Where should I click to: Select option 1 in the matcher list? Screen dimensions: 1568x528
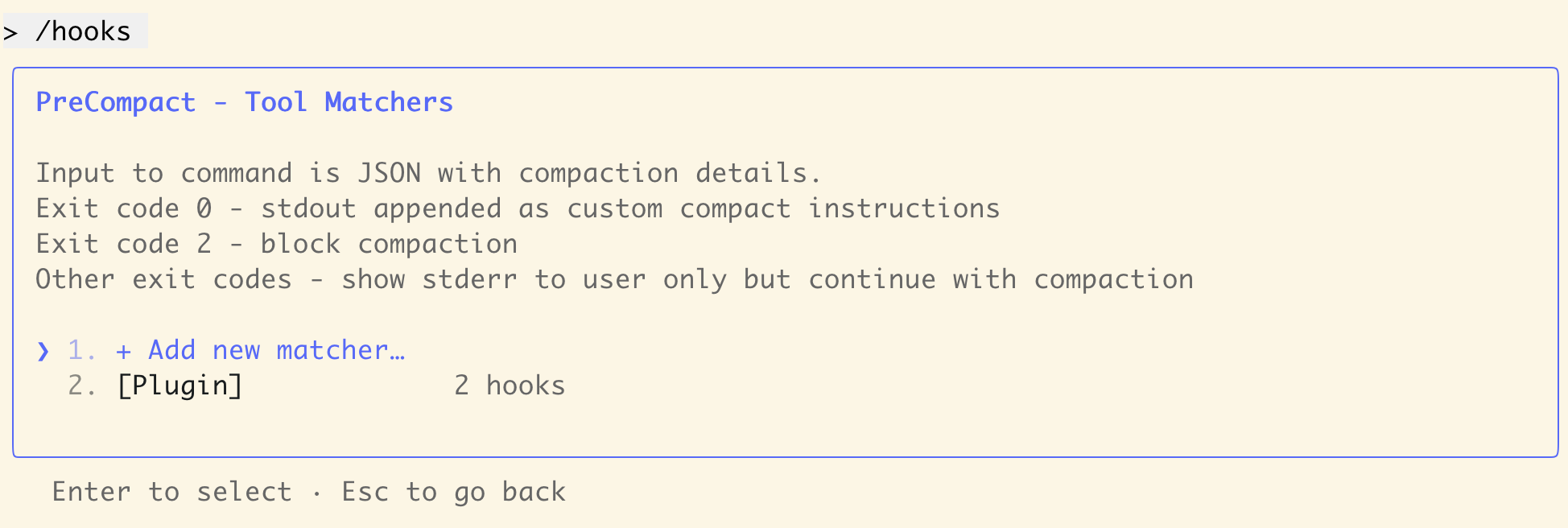point(261,349)
